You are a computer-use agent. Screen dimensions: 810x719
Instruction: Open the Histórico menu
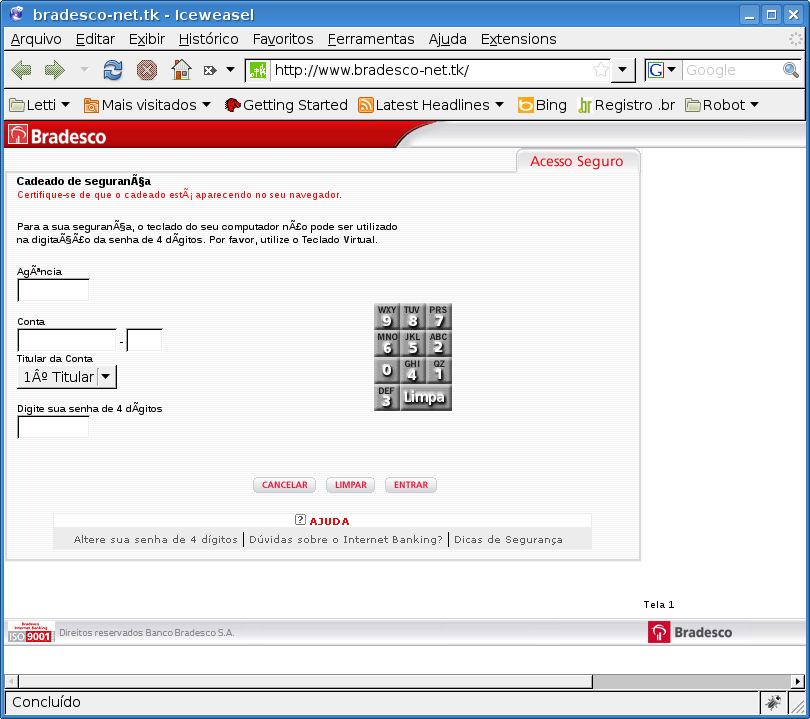(x=209, y=39)
